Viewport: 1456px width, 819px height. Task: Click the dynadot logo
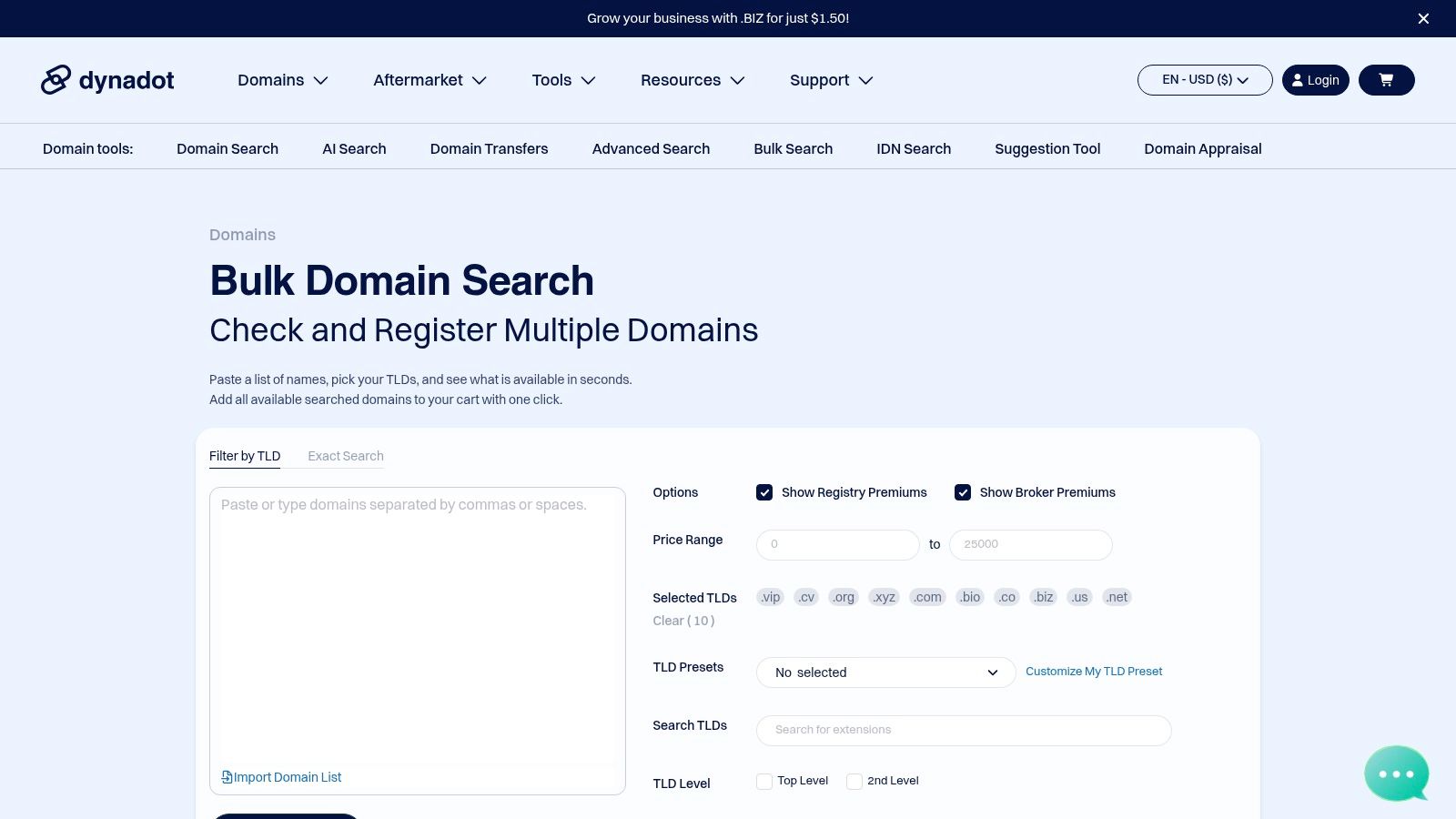pyautogui.click(x=107, y=80)
